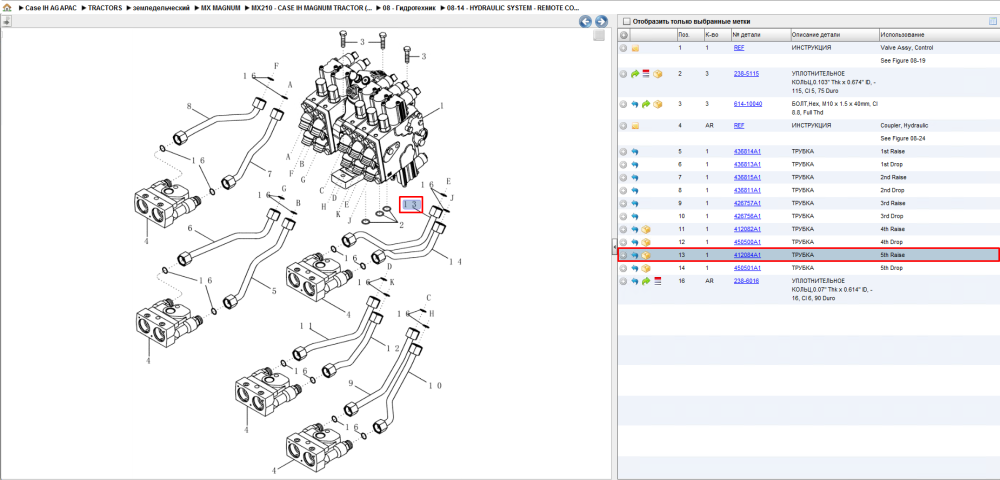Click folder icon in position 1 row
1000x480 pixels.
click(x=635, y=48)
